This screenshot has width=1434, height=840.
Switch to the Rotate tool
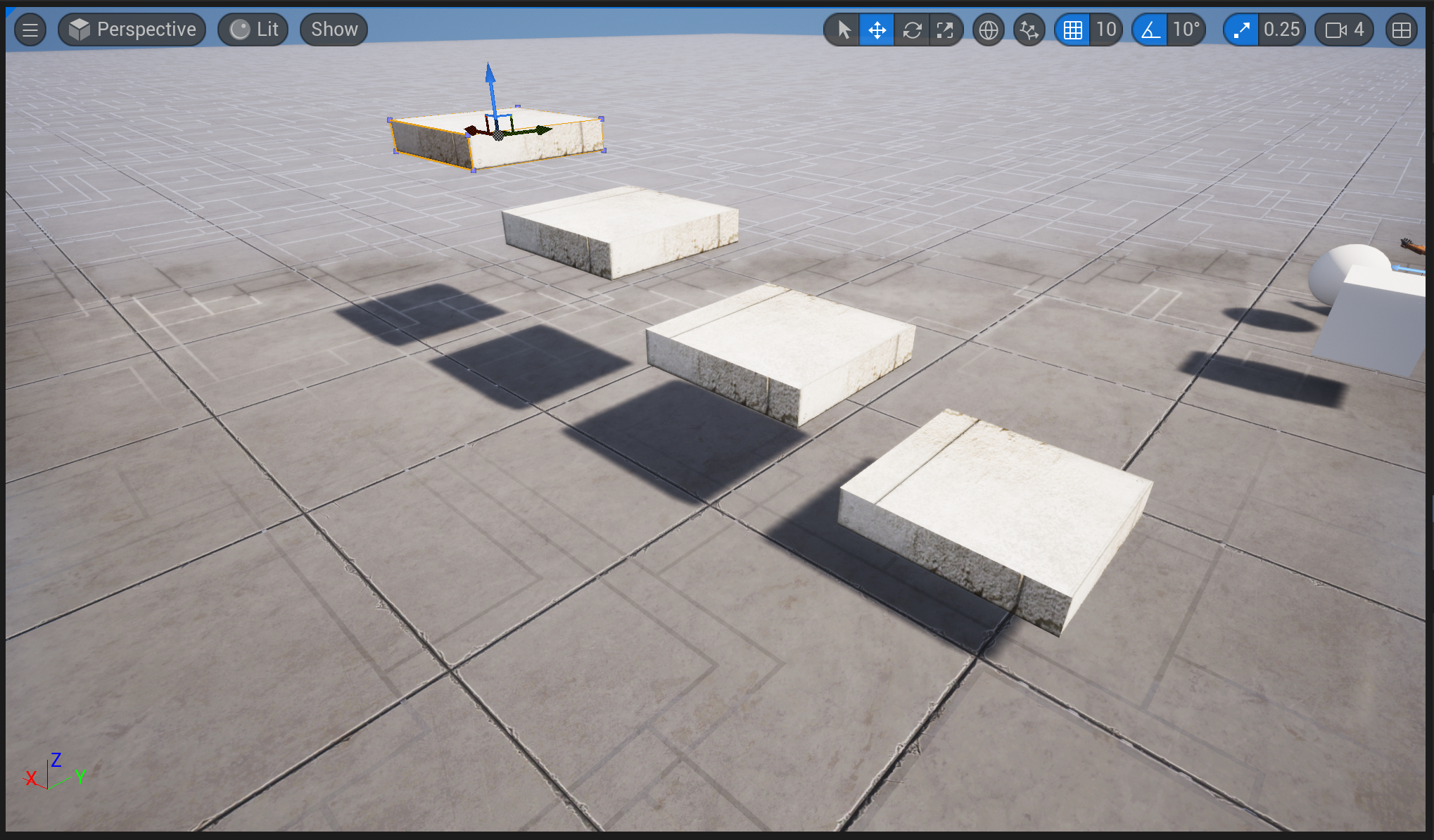point(912,30)
